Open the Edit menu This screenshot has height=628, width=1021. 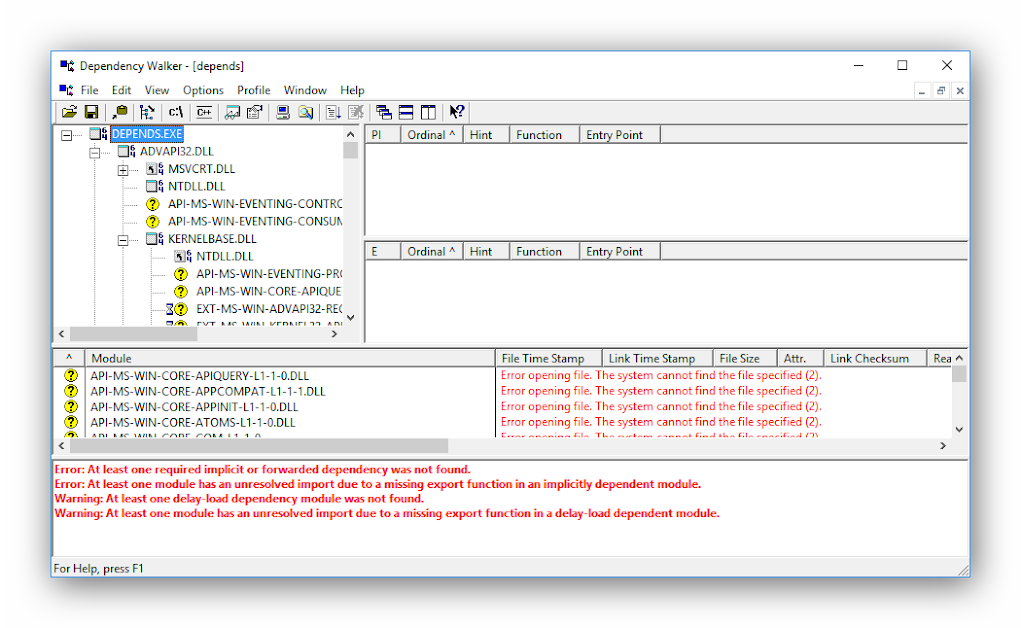click(x=121, y=90)
